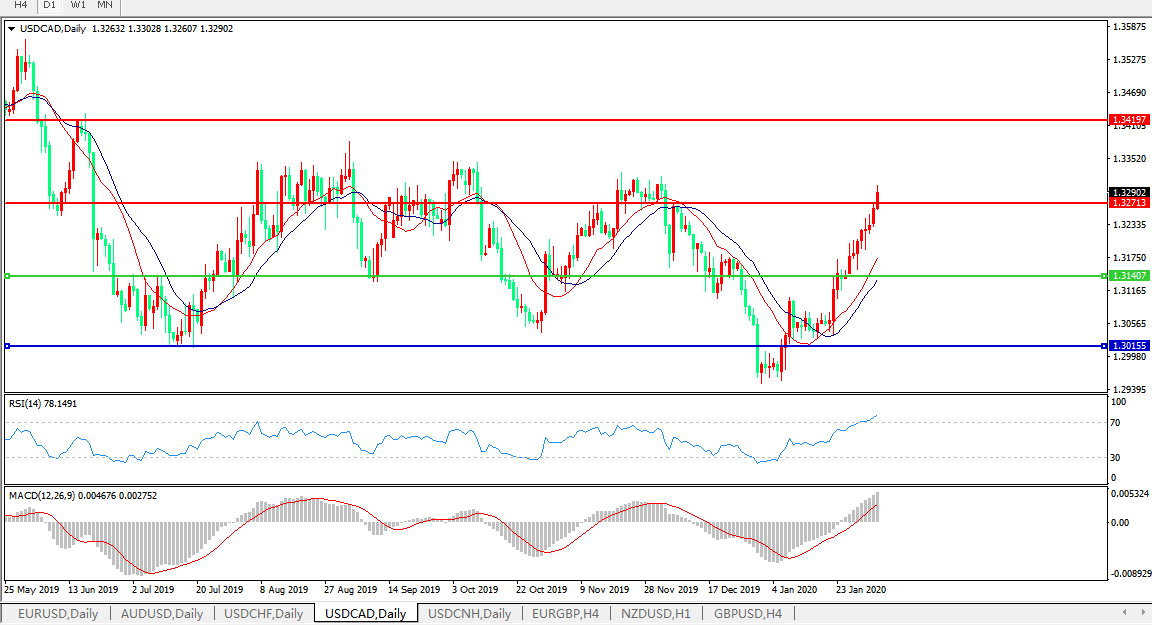Click the triangle beside USDCAD,Daily chart title
1152x625 pixels.
coord(11,29)
